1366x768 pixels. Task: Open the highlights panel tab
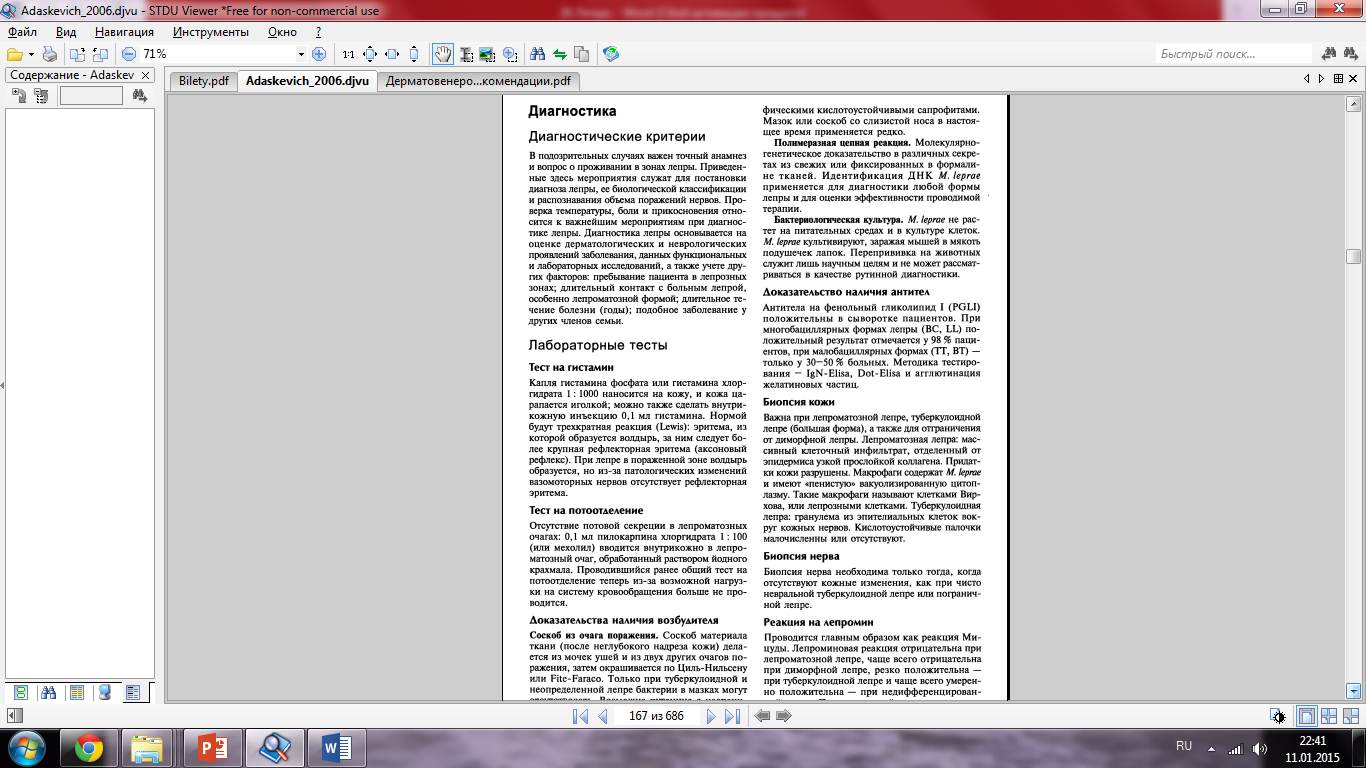(105, 692)
